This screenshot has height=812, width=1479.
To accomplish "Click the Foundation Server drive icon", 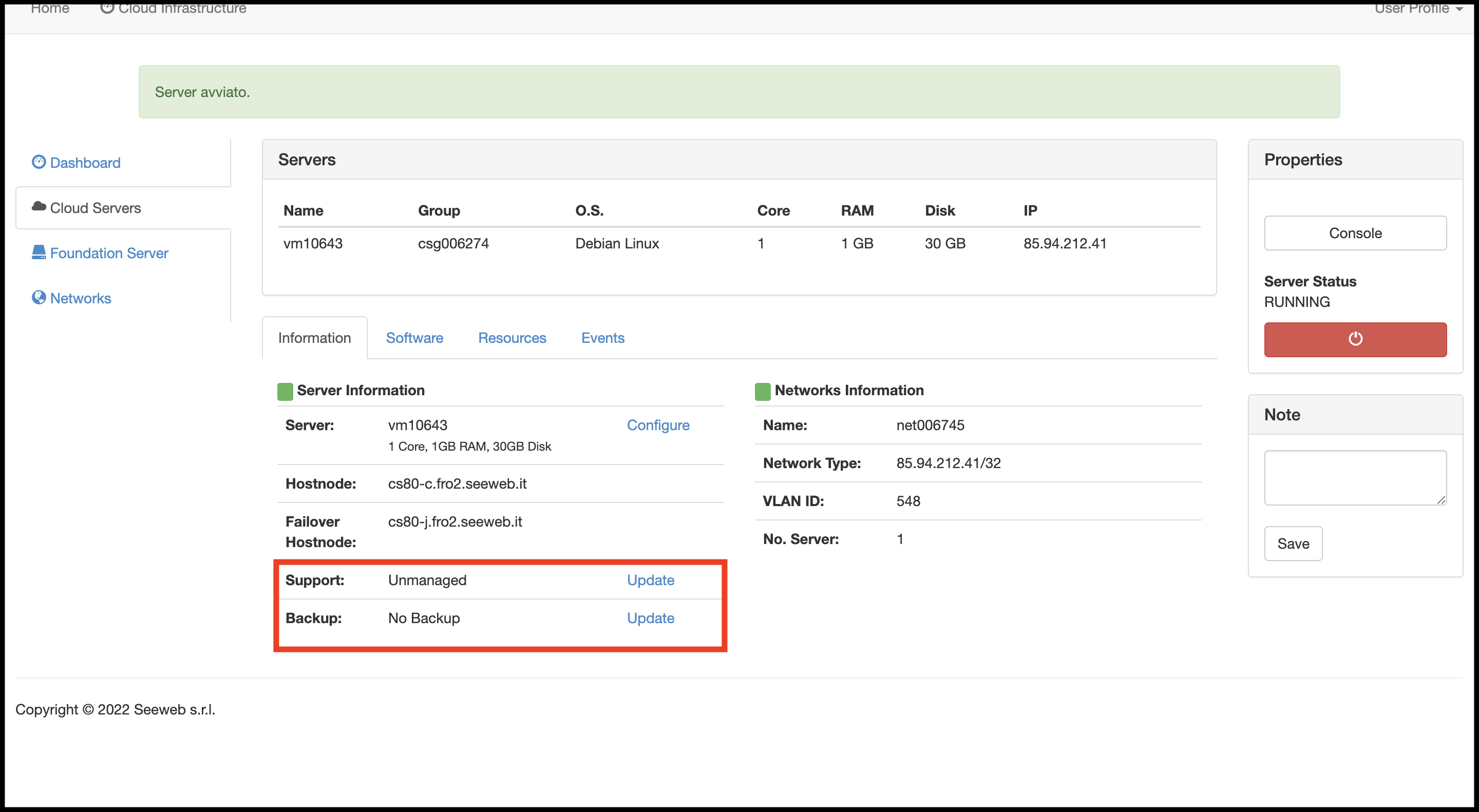I will click(39, 253).
